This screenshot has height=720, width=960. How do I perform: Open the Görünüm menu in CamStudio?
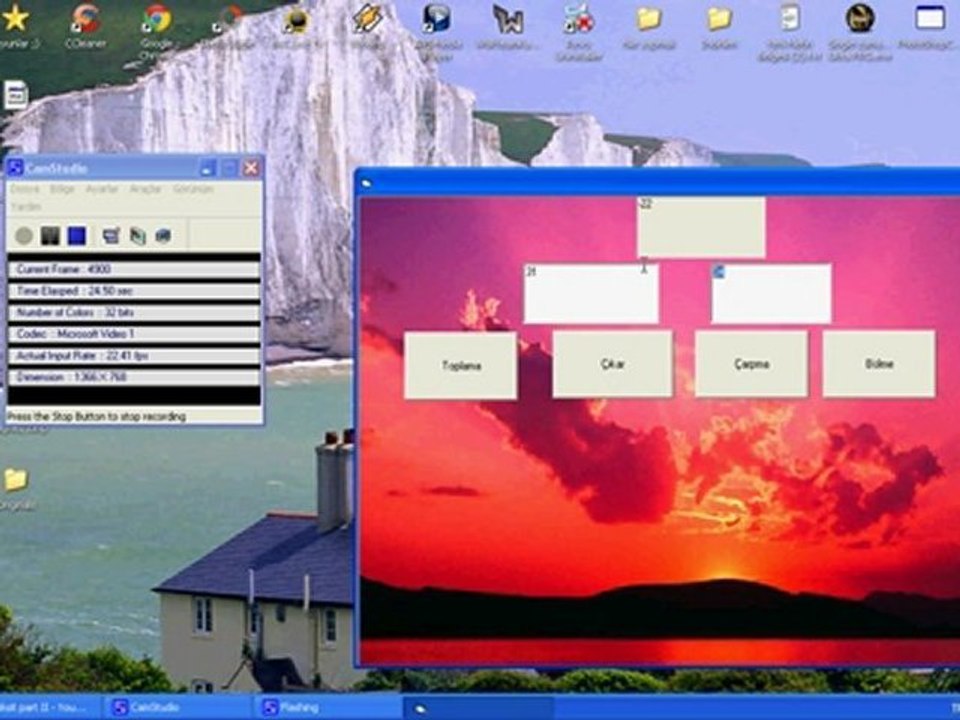pos(193,189)
